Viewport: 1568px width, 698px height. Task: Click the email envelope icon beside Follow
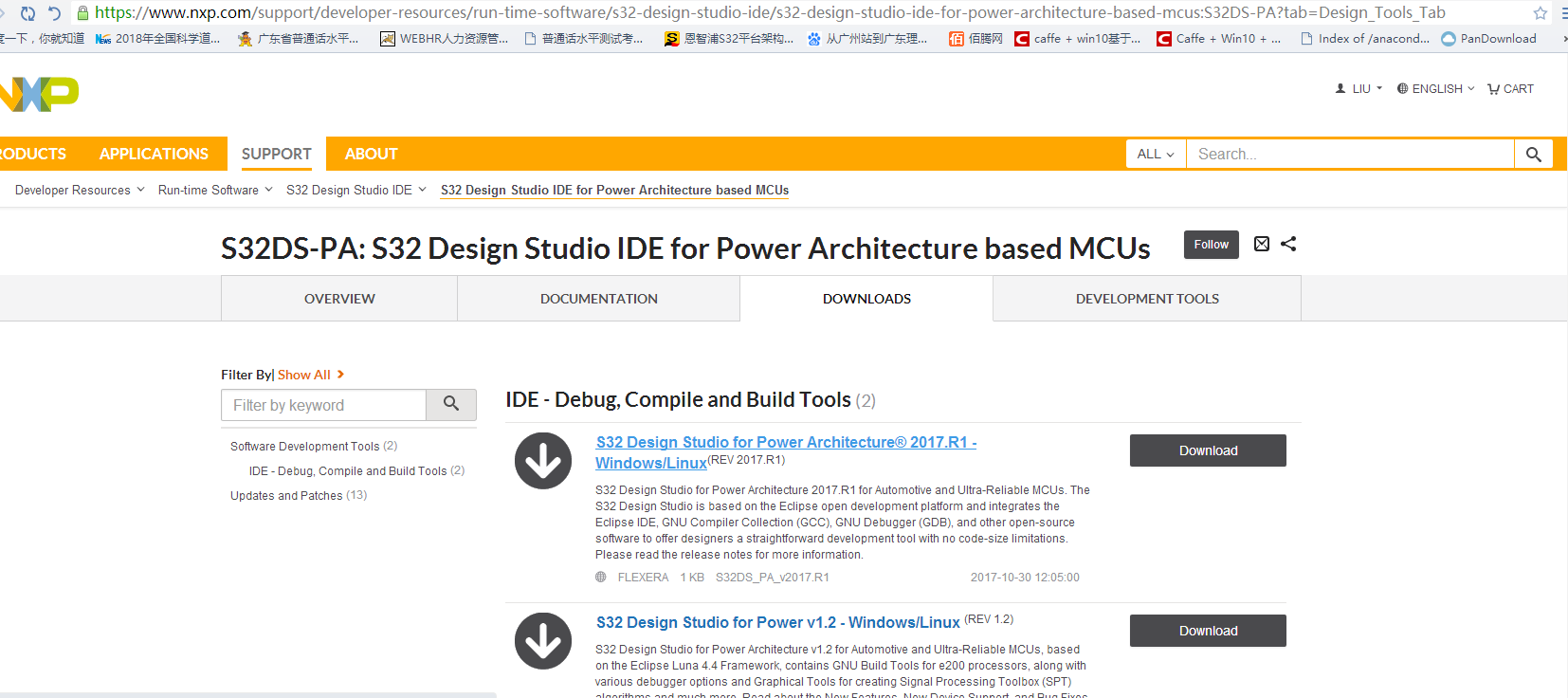pos(1261,244)
